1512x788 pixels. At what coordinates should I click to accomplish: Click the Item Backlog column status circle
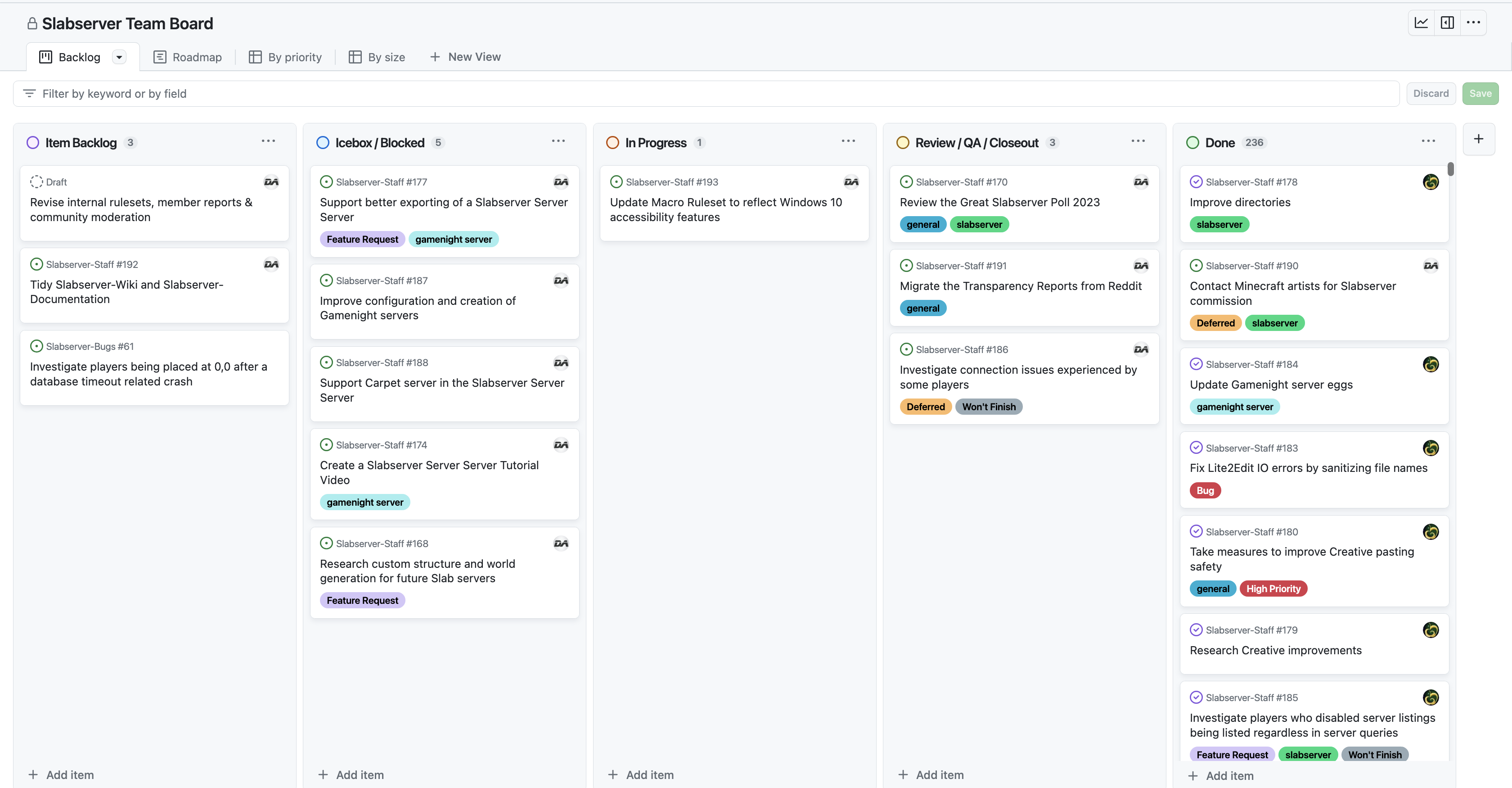33,143
